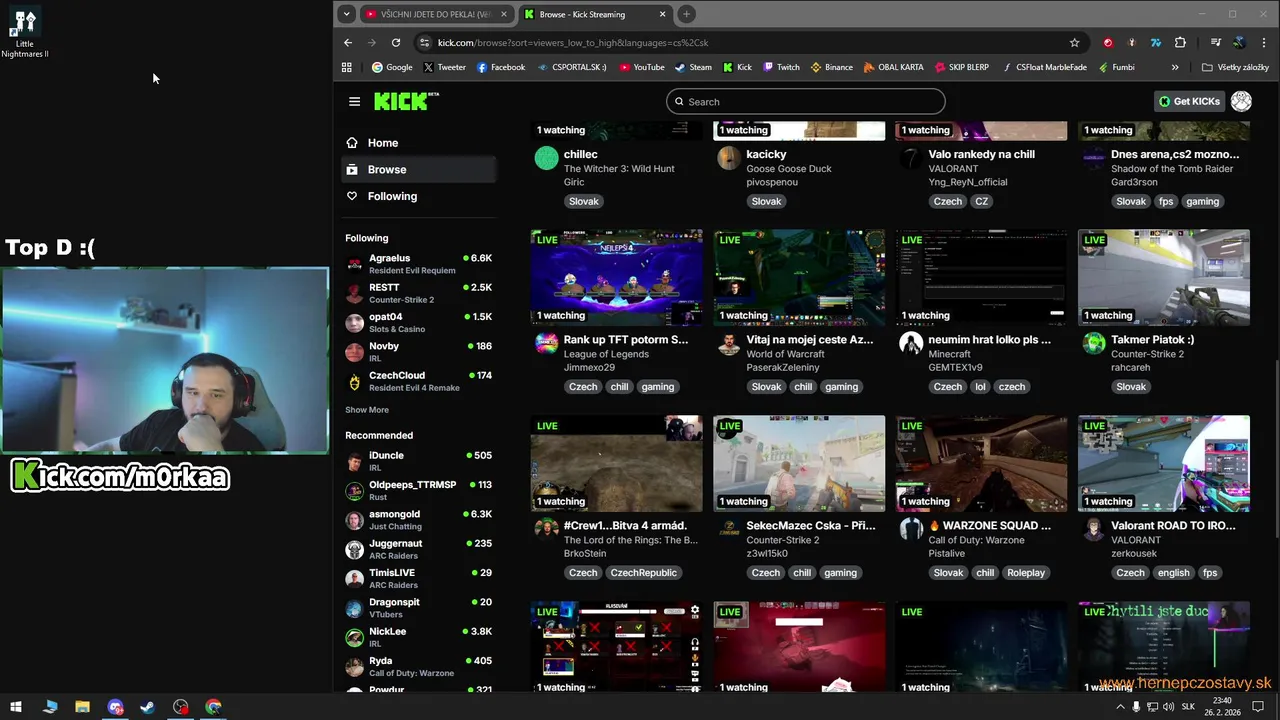Click the SLK keyboard language indicator
1280x720 pixels.
click(1188, 707)
